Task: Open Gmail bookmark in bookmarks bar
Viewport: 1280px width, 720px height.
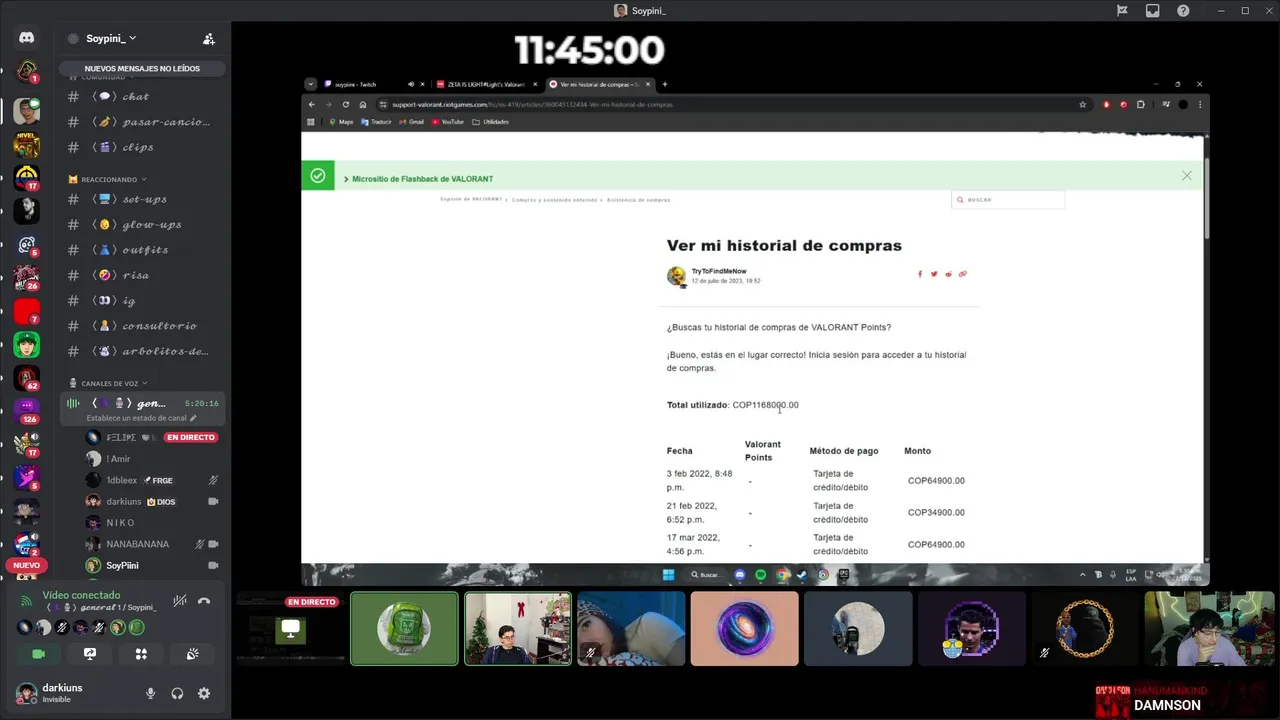Action: tap(412, 122)
